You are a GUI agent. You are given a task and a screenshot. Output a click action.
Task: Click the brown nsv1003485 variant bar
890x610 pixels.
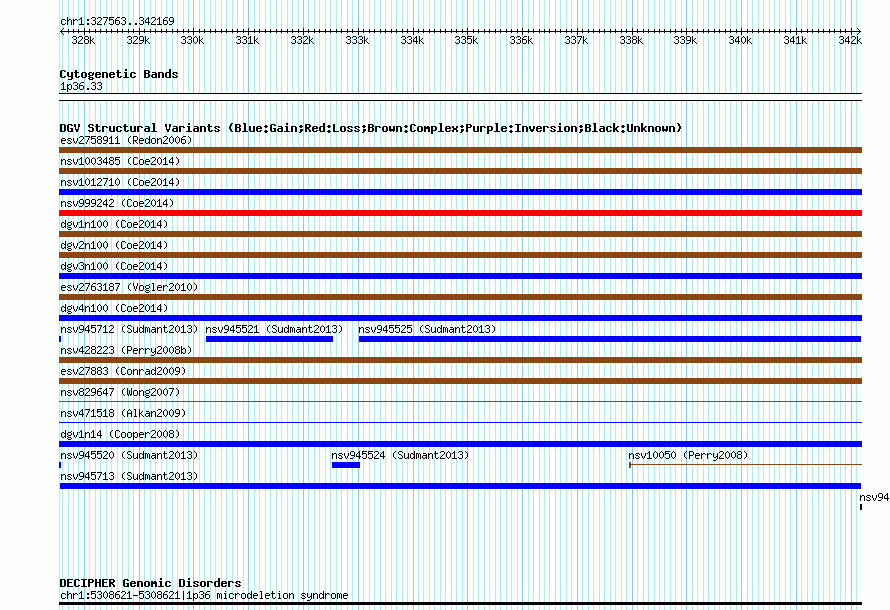pos(460,171)
